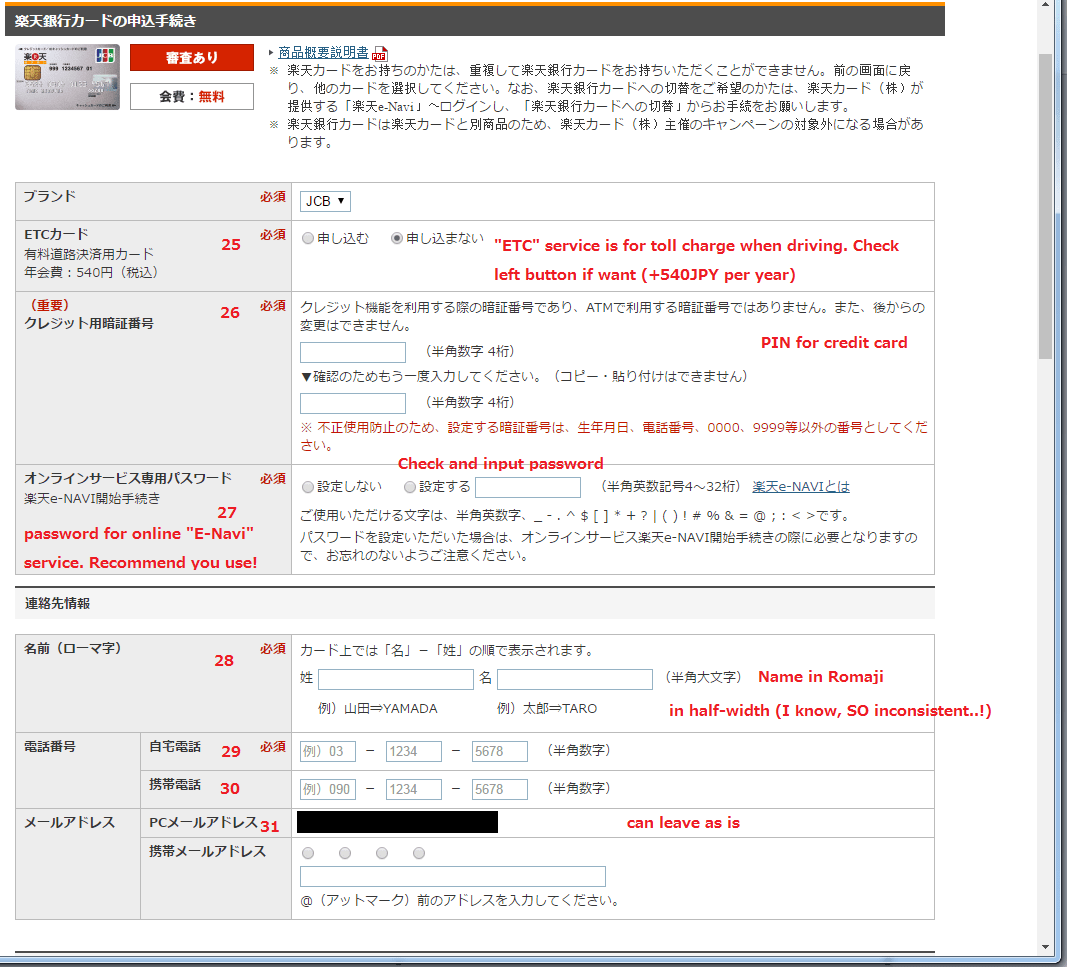The width and height of the screenshot is (1067, 967).
Task: Click the 例）太郎⇒TARO example text
Action: click(547, 708)
